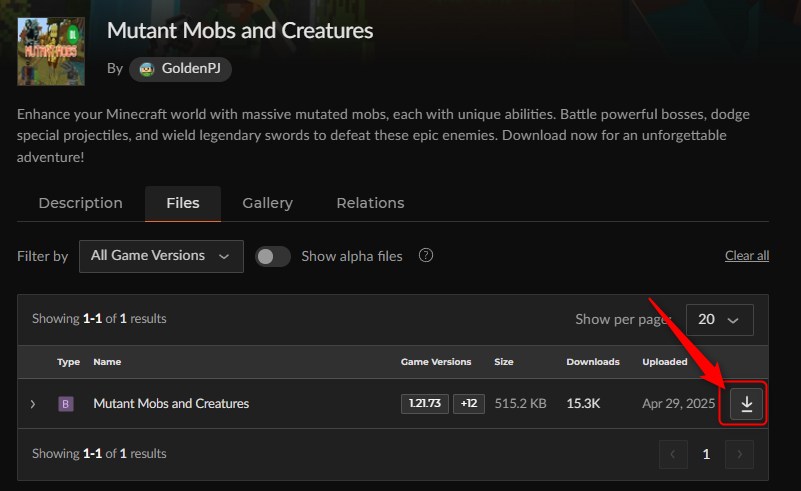Click the Clear all link
Screen dimensions: 801x491
tap(747, 255)
